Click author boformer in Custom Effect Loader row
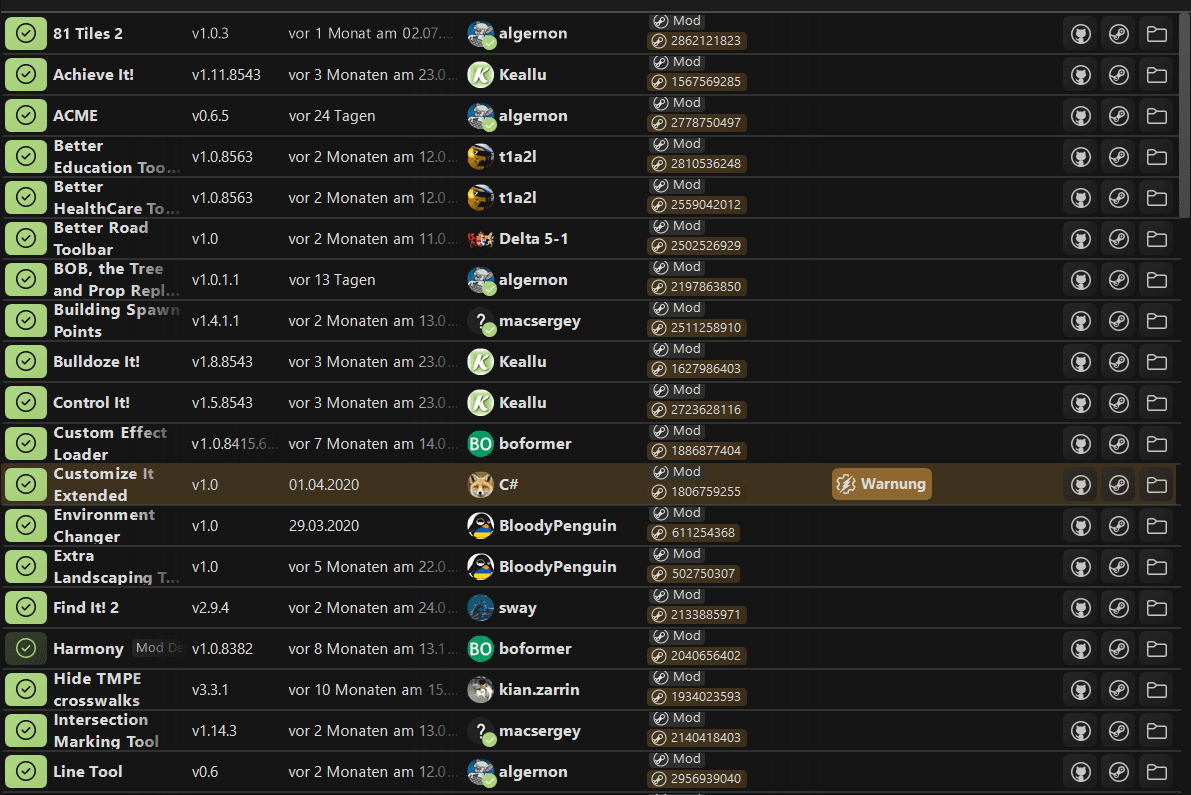Image resolution: width=1191 pixels, height=795 pixels. [x=520, y=443]
